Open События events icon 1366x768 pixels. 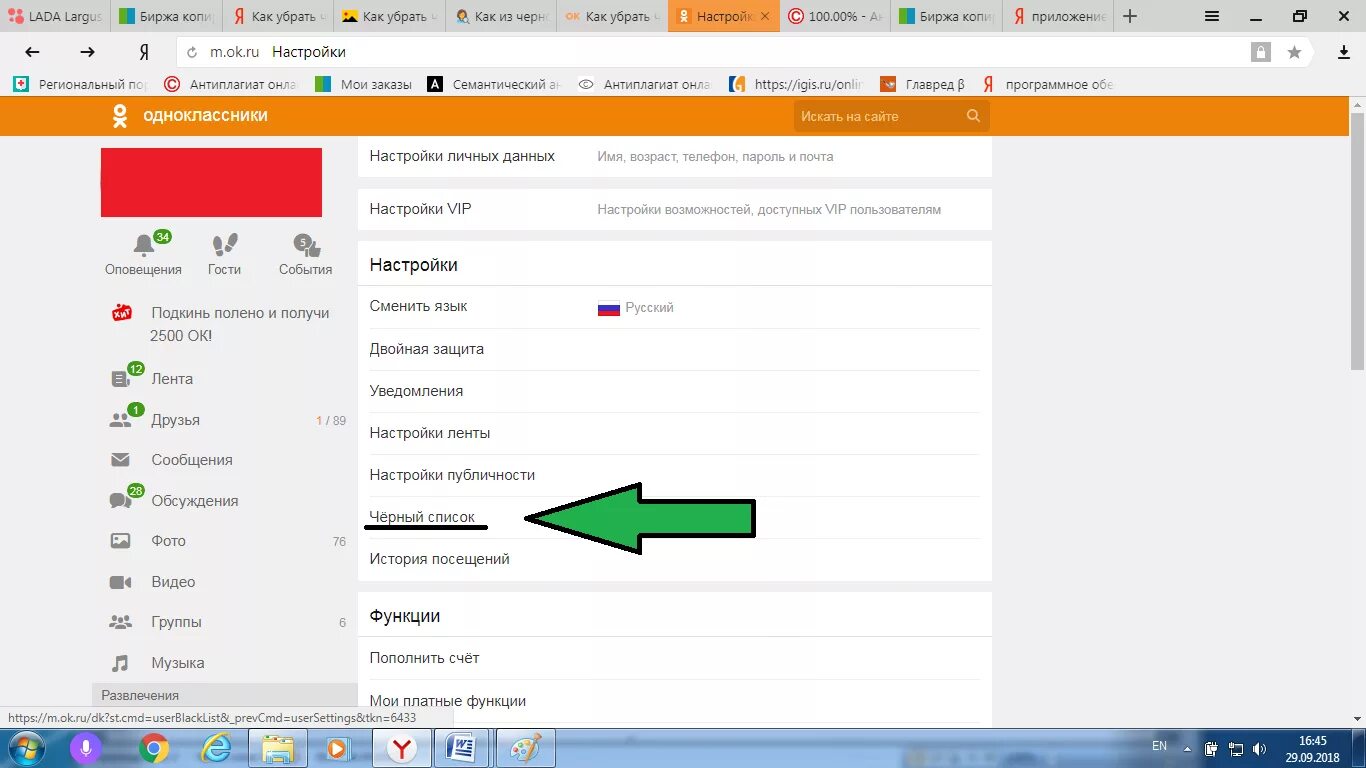click(x=305, y=245)
